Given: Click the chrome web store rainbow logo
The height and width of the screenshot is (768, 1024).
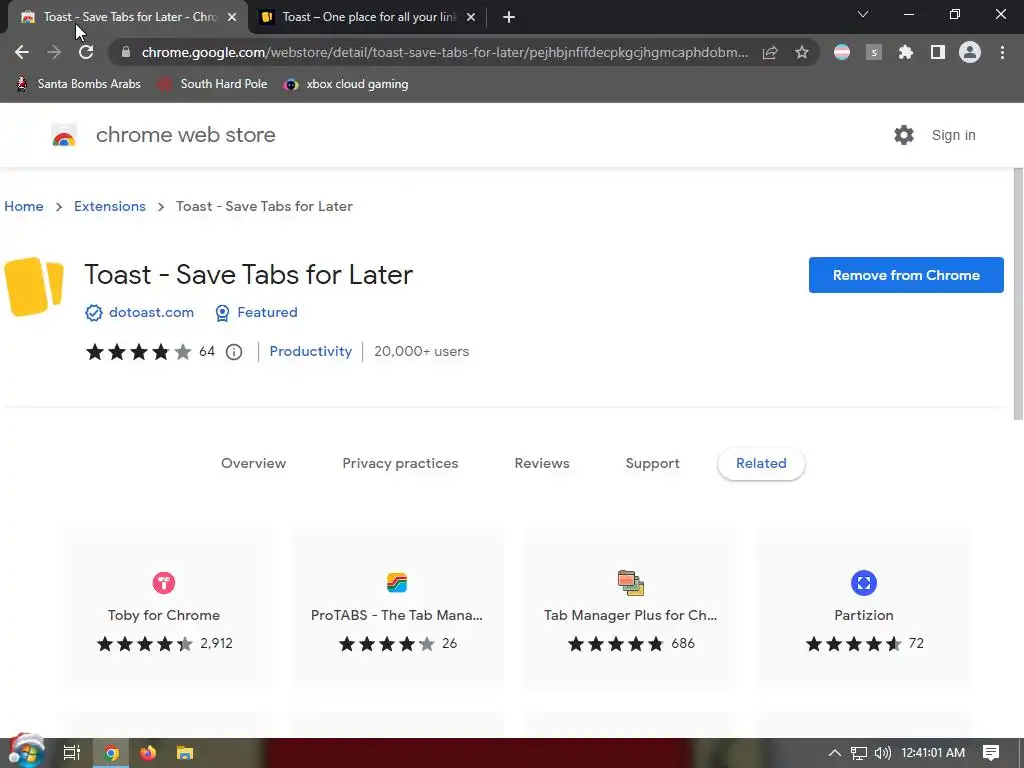Looking at the screenshot, I should (64, 135).
